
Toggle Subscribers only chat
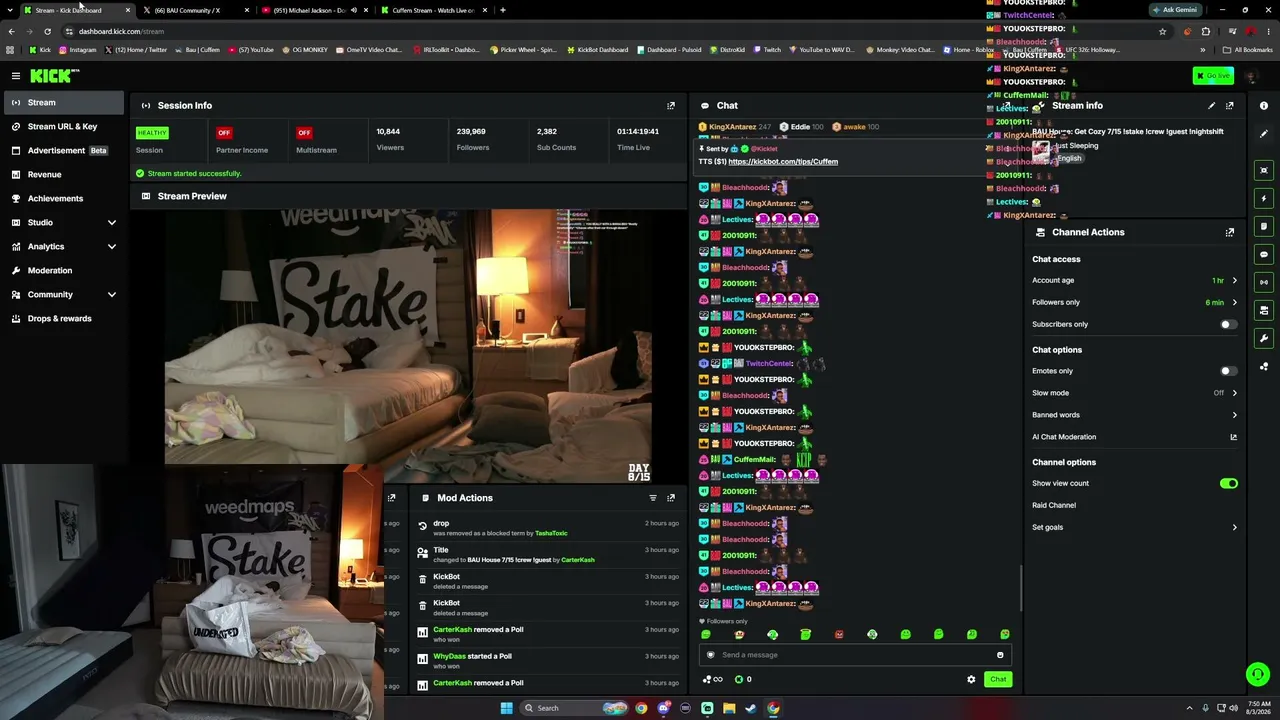pyautogui.click(x=1228, y=324)
